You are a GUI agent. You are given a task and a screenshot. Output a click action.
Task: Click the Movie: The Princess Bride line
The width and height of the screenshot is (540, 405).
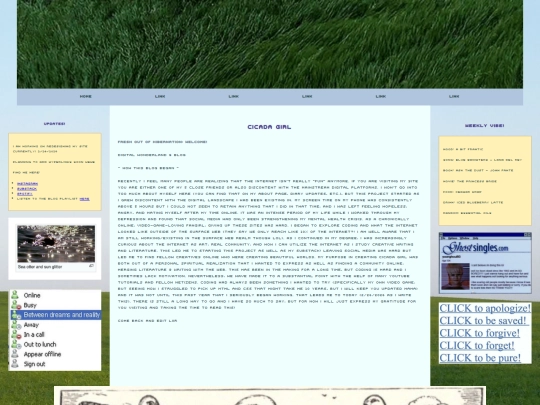[x=470, y=181]
